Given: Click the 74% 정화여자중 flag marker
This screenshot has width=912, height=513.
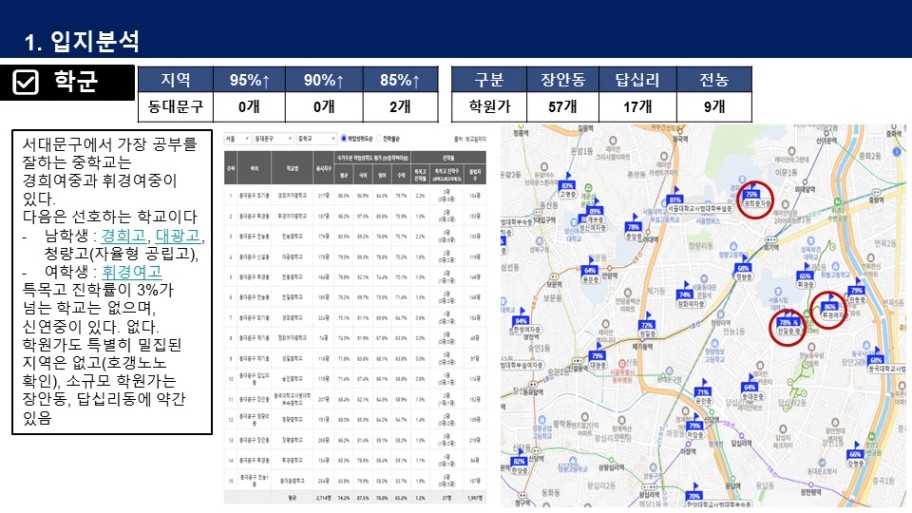Looking at the screenshot, I should click(x=686, y=294).
